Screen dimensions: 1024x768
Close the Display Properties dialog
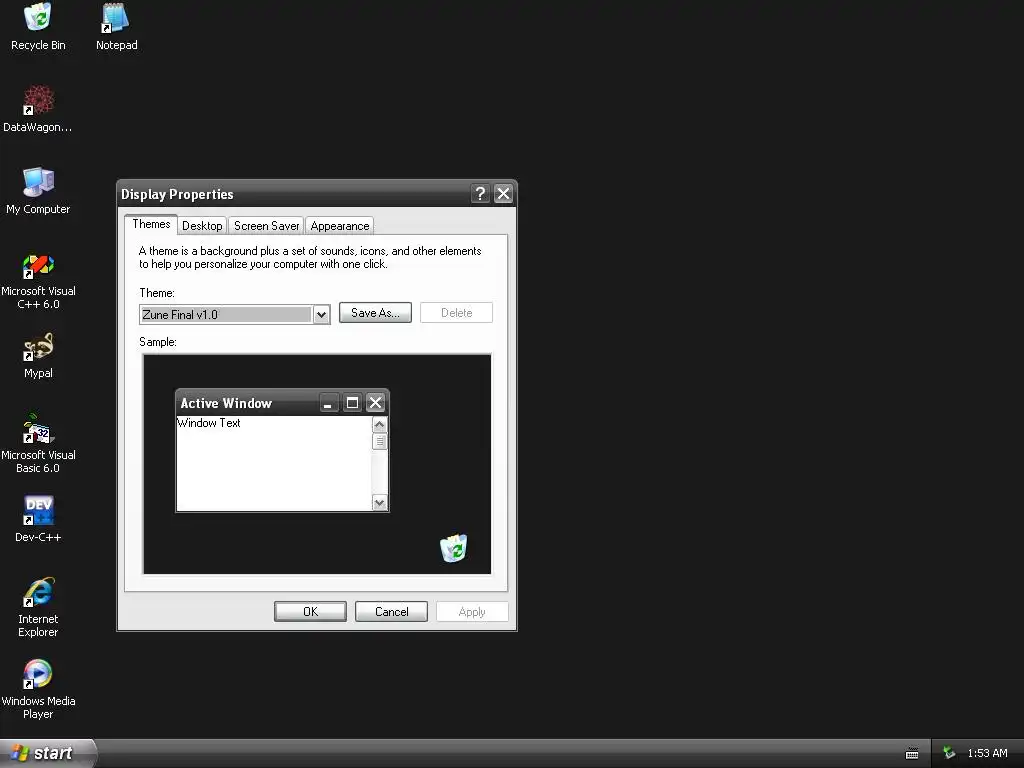(503, 193)
